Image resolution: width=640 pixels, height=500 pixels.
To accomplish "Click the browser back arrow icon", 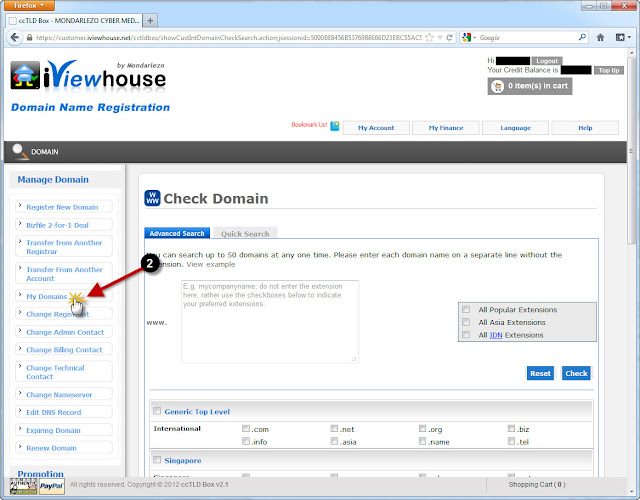I will point(15,38).
